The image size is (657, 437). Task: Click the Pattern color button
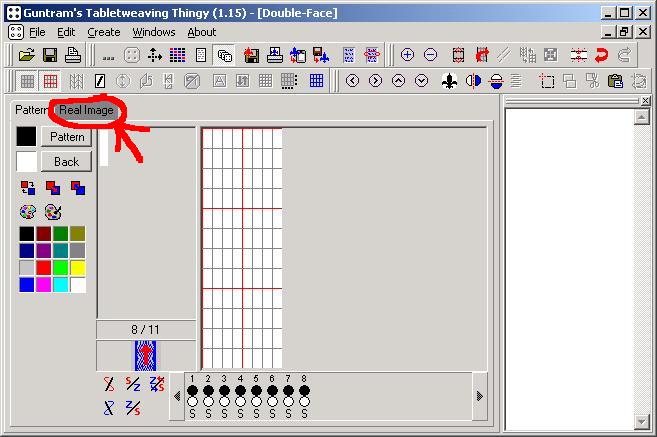coord(67,137)
